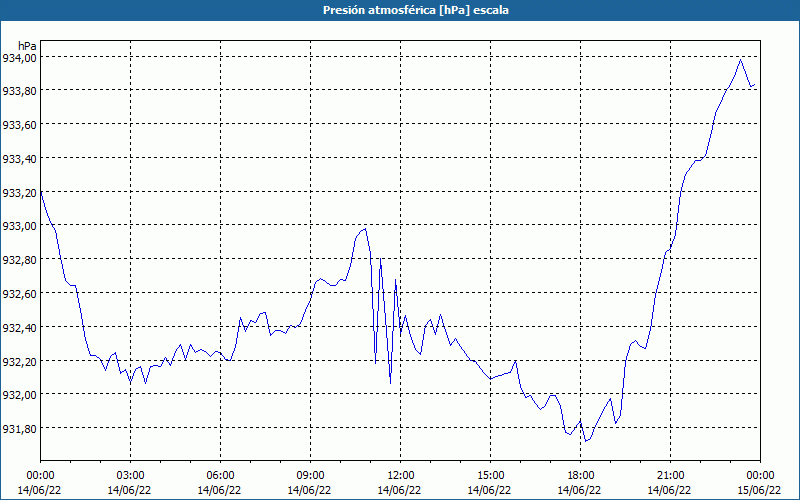Click the chart title 'Presión atmosférica [hPa] escala'
Image resolution: width=800 pixels, height=500 pixels.
click(415, 10)
